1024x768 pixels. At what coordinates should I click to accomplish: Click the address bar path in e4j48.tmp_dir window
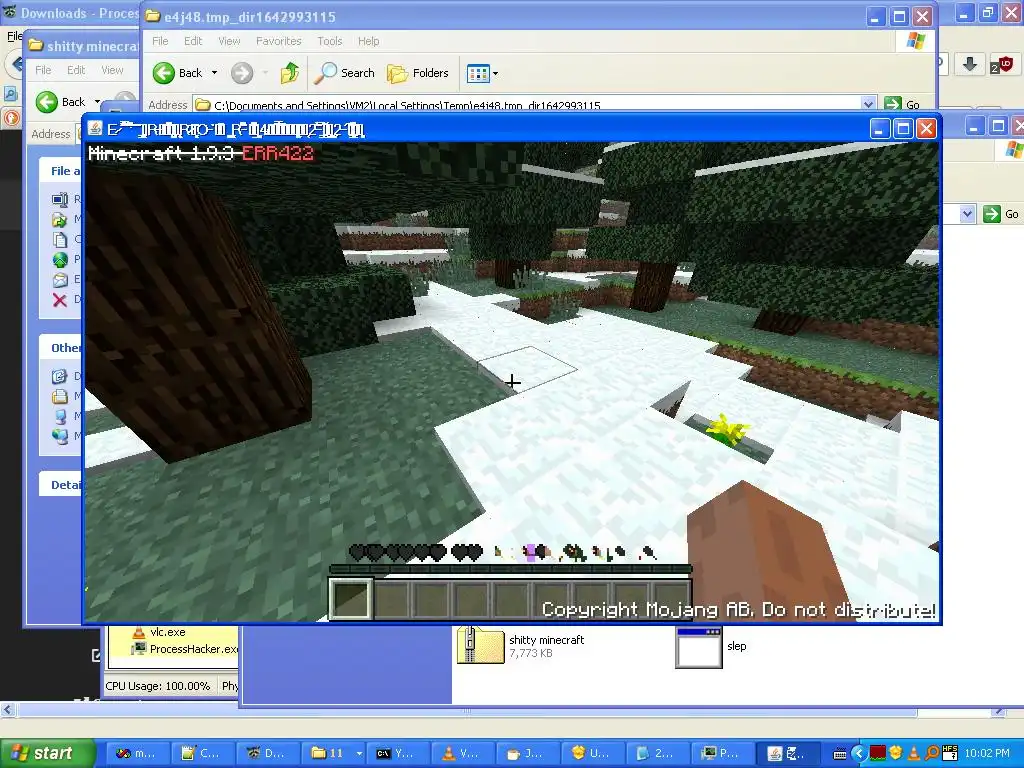[x=407, y=104]
